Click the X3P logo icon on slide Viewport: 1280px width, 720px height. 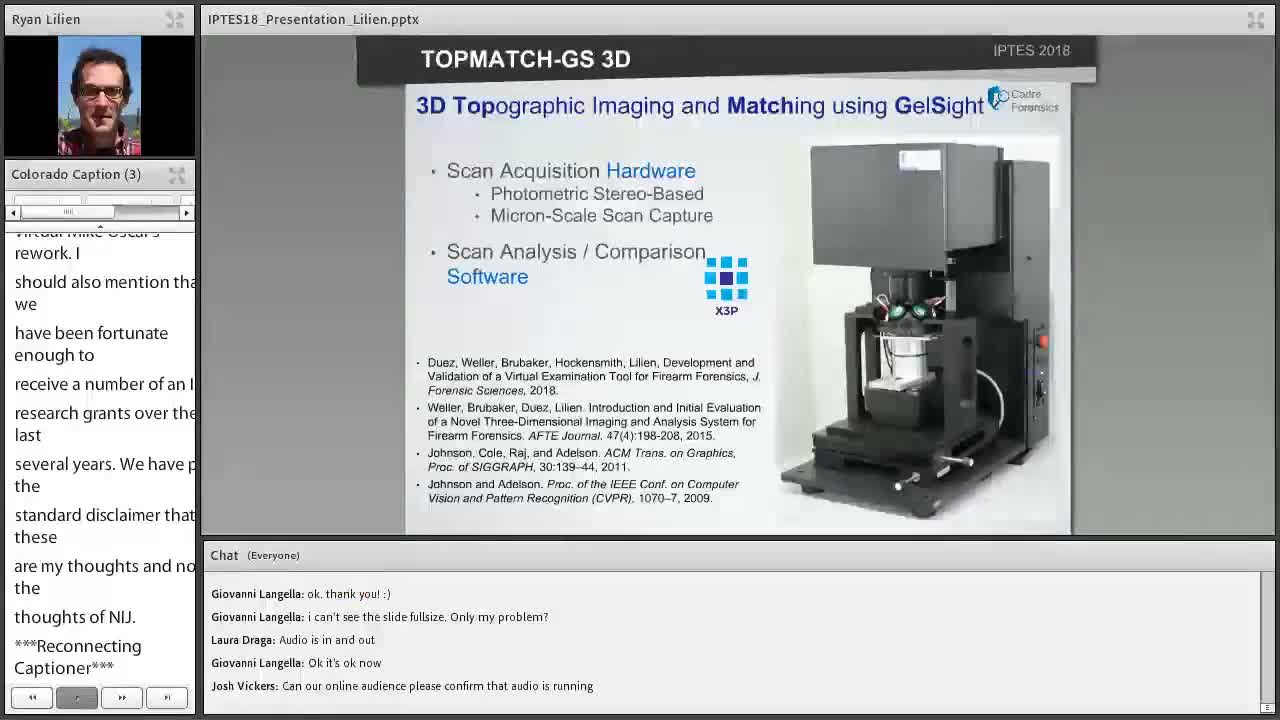tap(726, 285)
